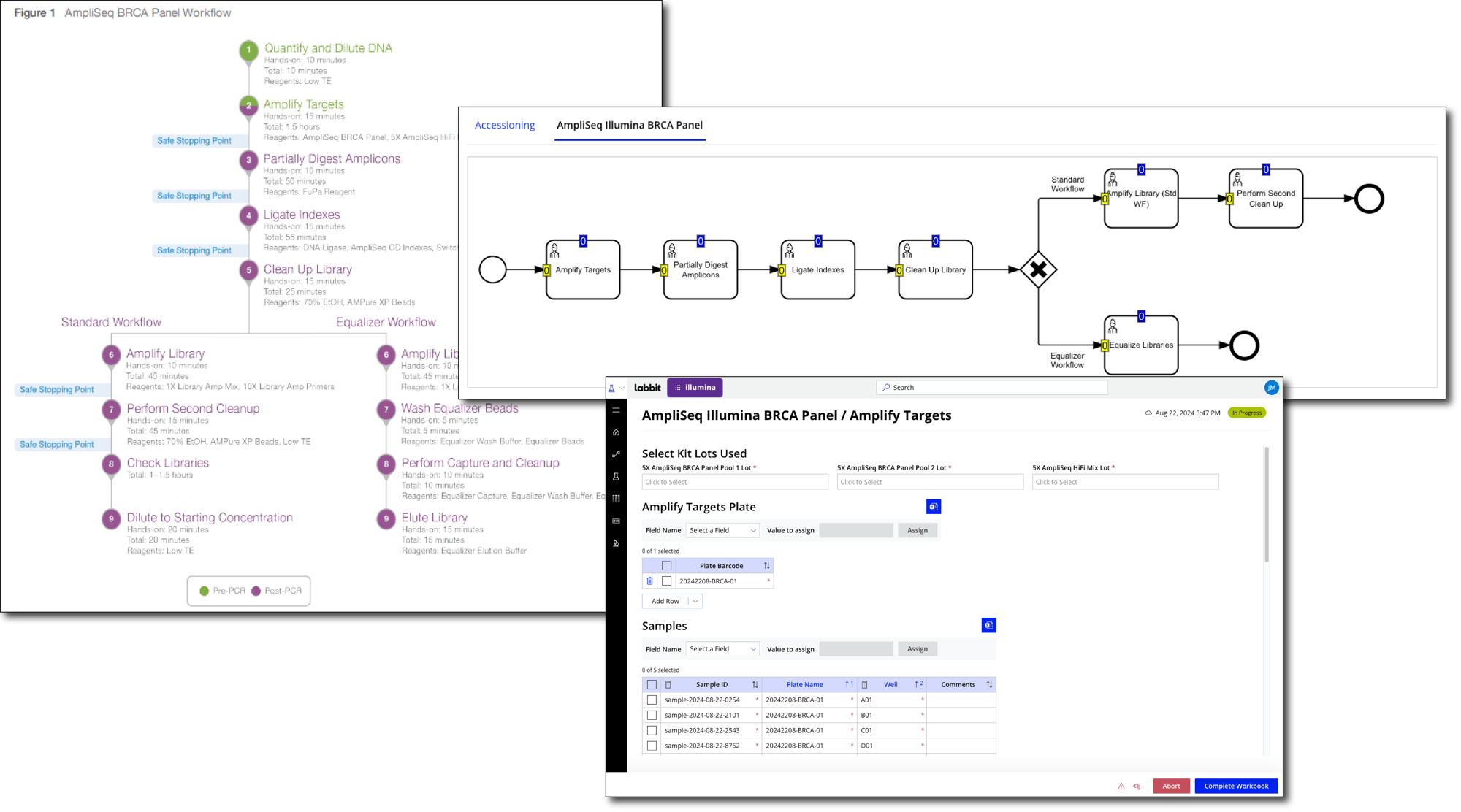Open the 5X AmpliSeq HiFi Mix Lot selector

(x=1125, y=482)
